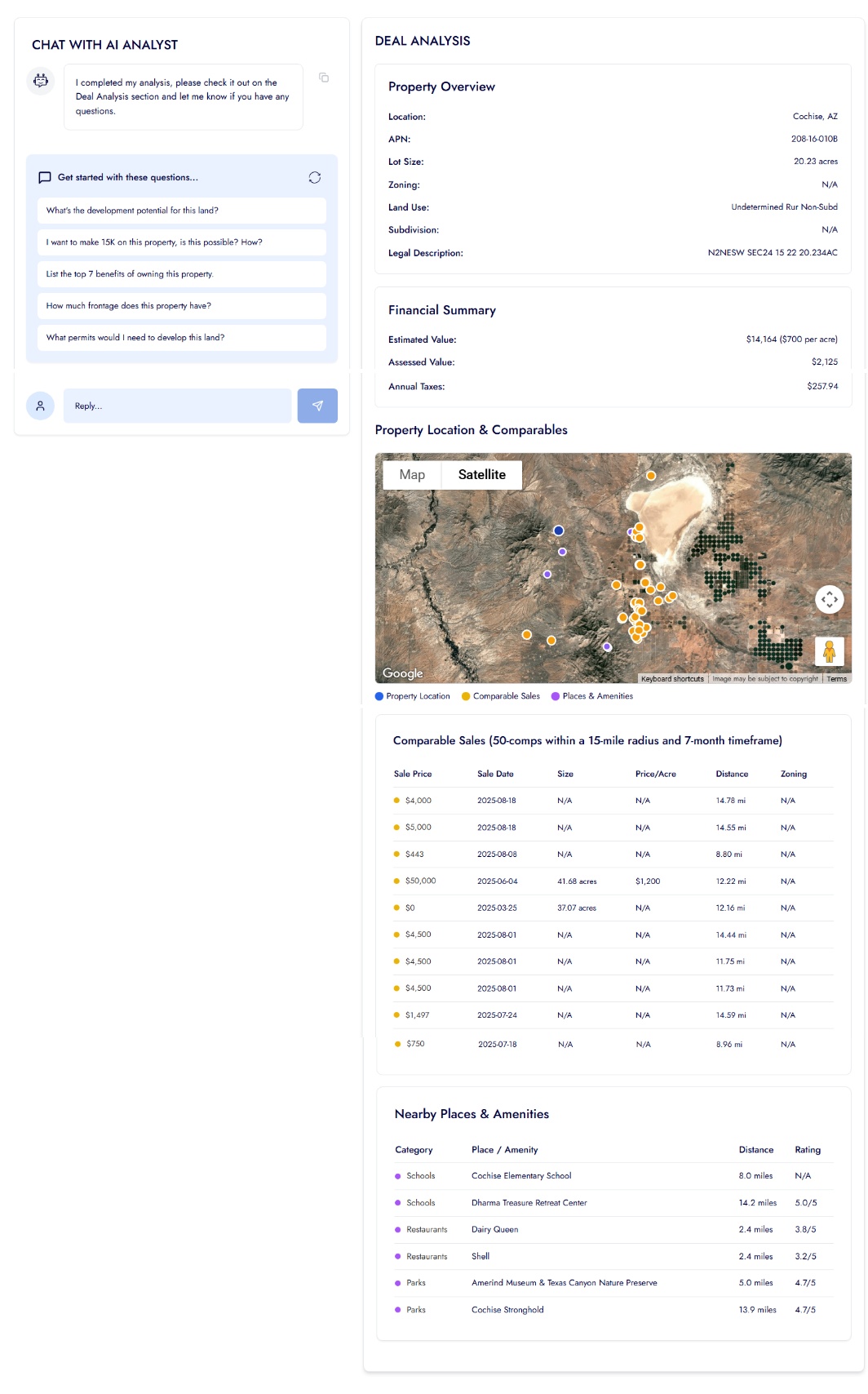Click the Rating column header in amenities
This screenshot has width=868, height=1394.
808,1150
